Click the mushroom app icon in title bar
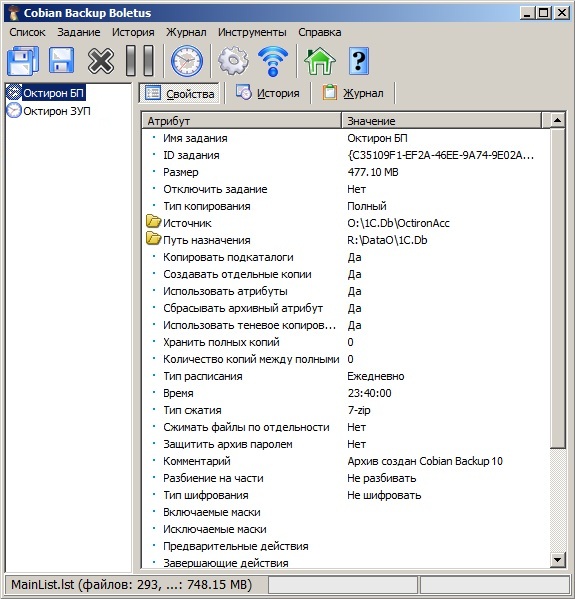575x599 pixels. [14, 13]
